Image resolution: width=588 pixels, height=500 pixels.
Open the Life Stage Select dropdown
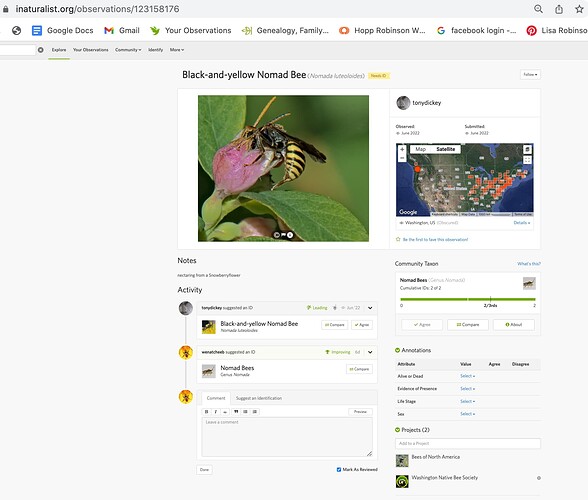pyautogui.click(x=467, y=401)
